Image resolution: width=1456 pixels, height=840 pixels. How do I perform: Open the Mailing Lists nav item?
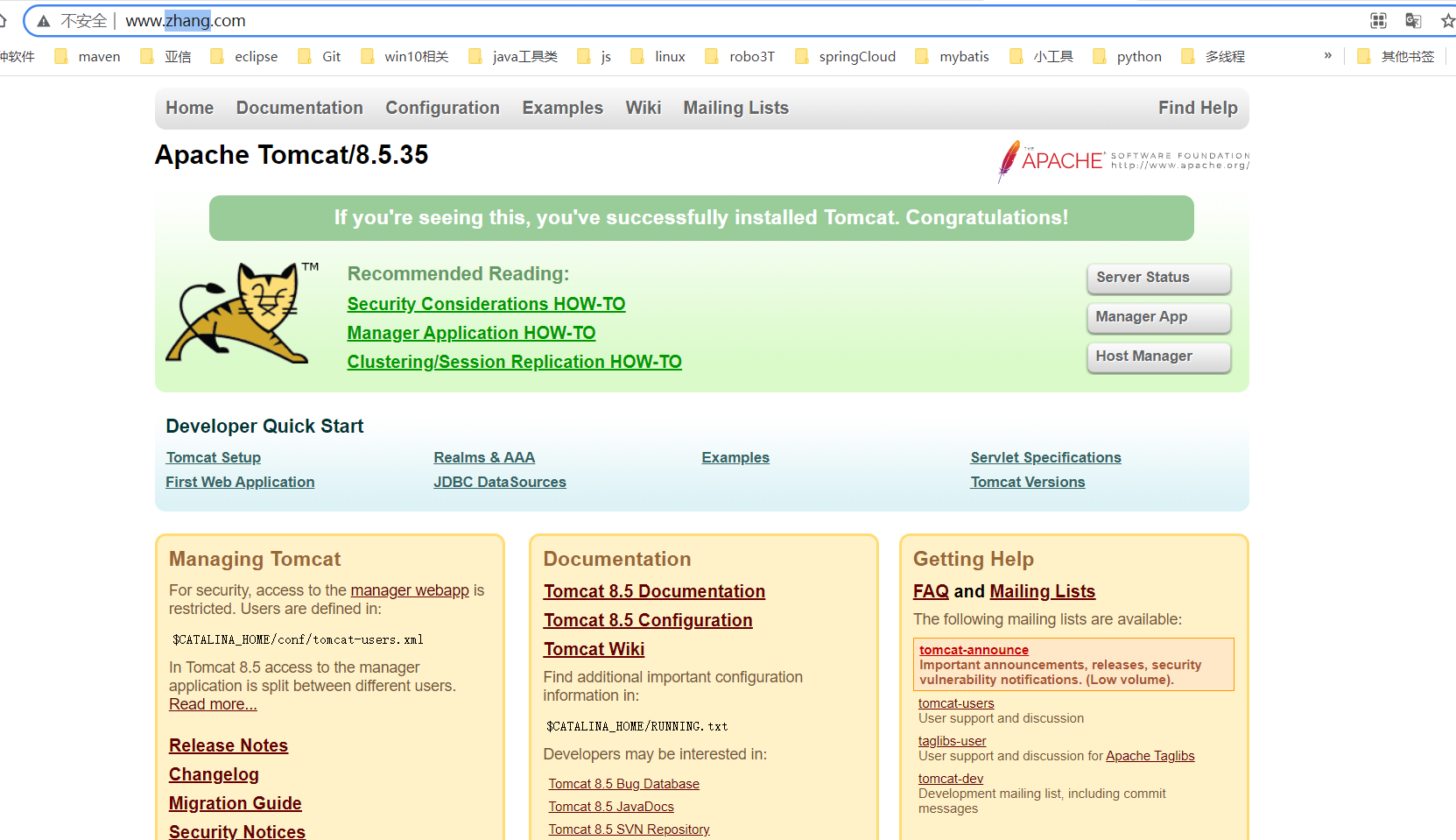click(736, 108)
